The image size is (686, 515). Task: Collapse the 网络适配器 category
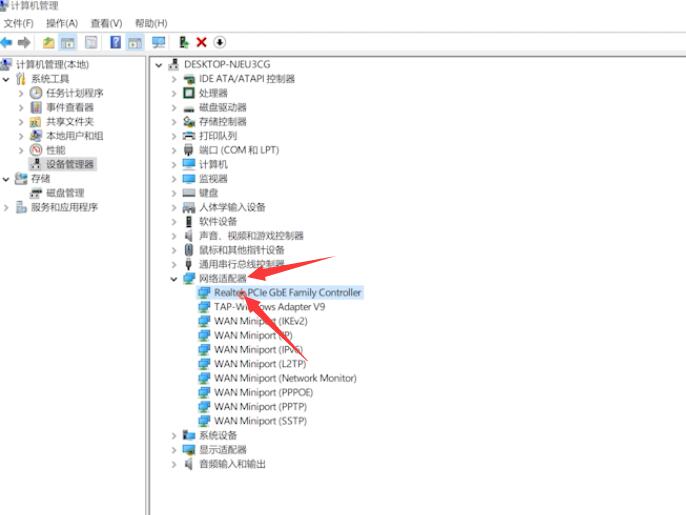tap(174, 279)
